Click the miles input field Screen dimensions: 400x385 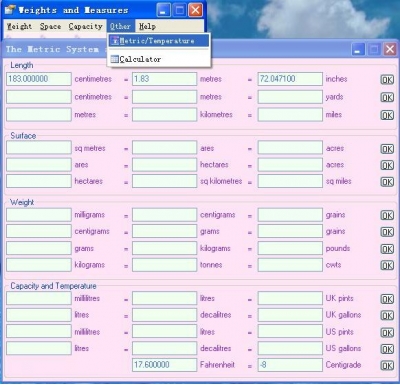click(290, 115)
